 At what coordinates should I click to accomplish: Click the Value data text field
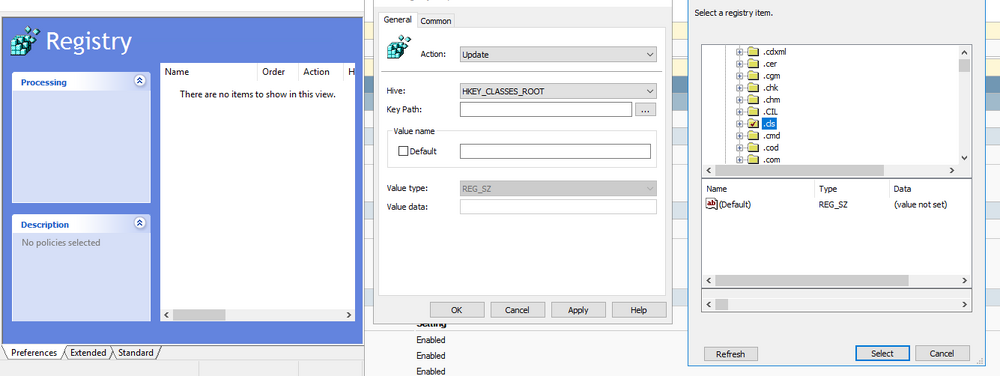click(558, 206)
